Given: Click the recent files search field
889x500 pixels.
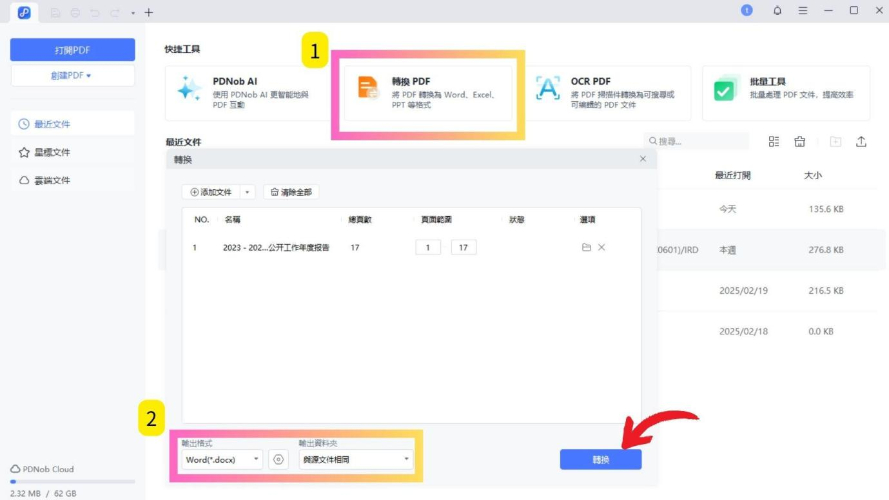Looking at the screenshot, I should point(697,141).
